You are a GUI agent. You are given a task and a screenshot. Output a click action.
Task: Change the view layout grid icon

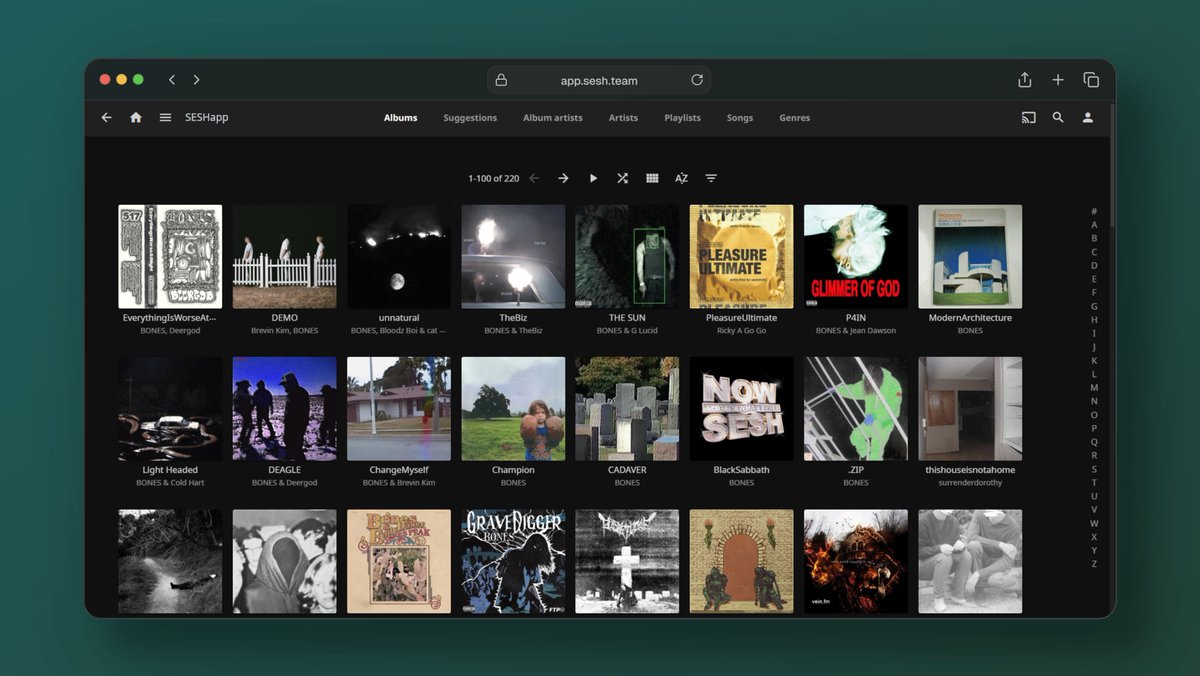652,178
